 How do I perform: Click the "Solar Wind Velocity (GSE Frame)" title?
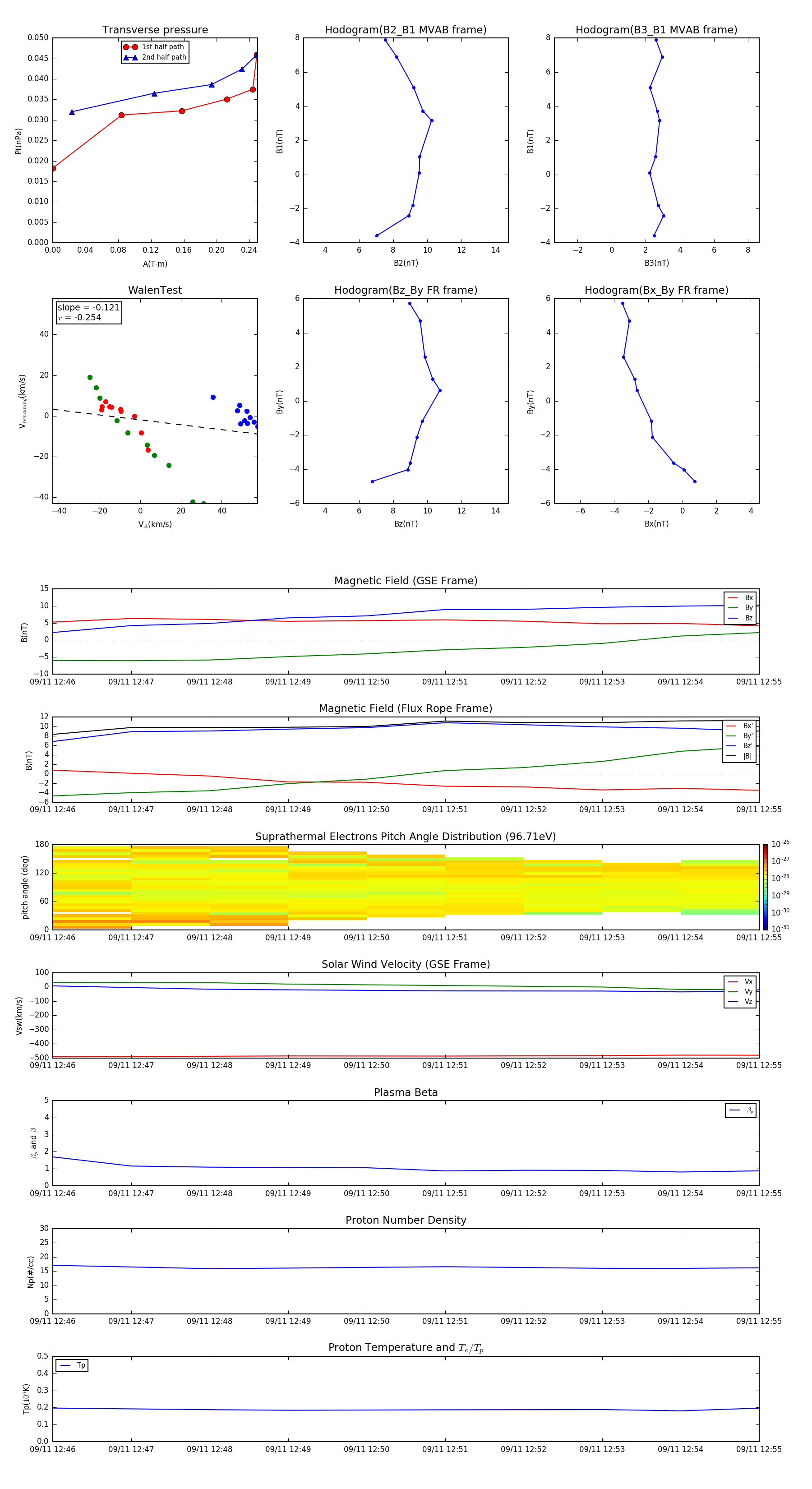406,965
